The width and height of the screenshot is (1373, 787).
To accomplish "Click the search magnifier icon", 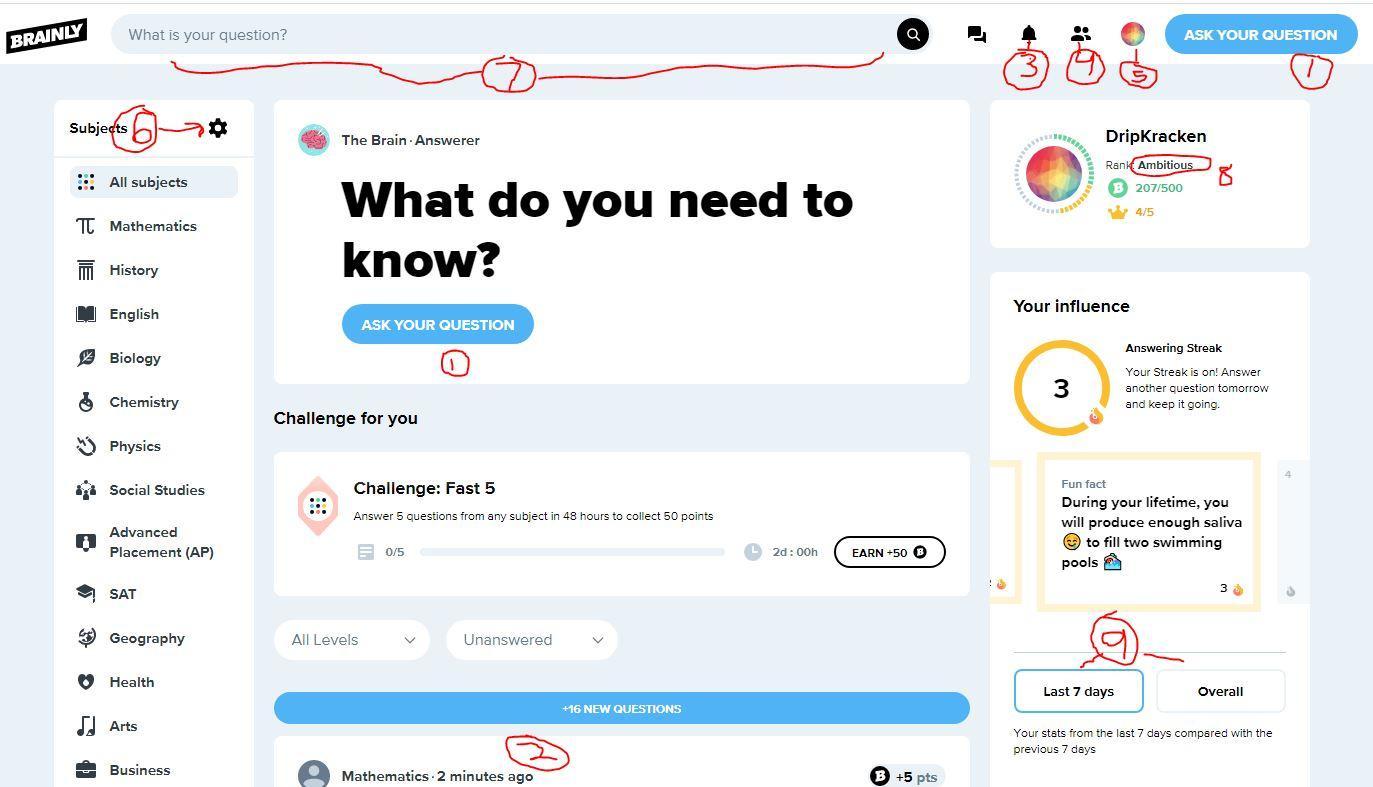I will (x=913, y=35).
